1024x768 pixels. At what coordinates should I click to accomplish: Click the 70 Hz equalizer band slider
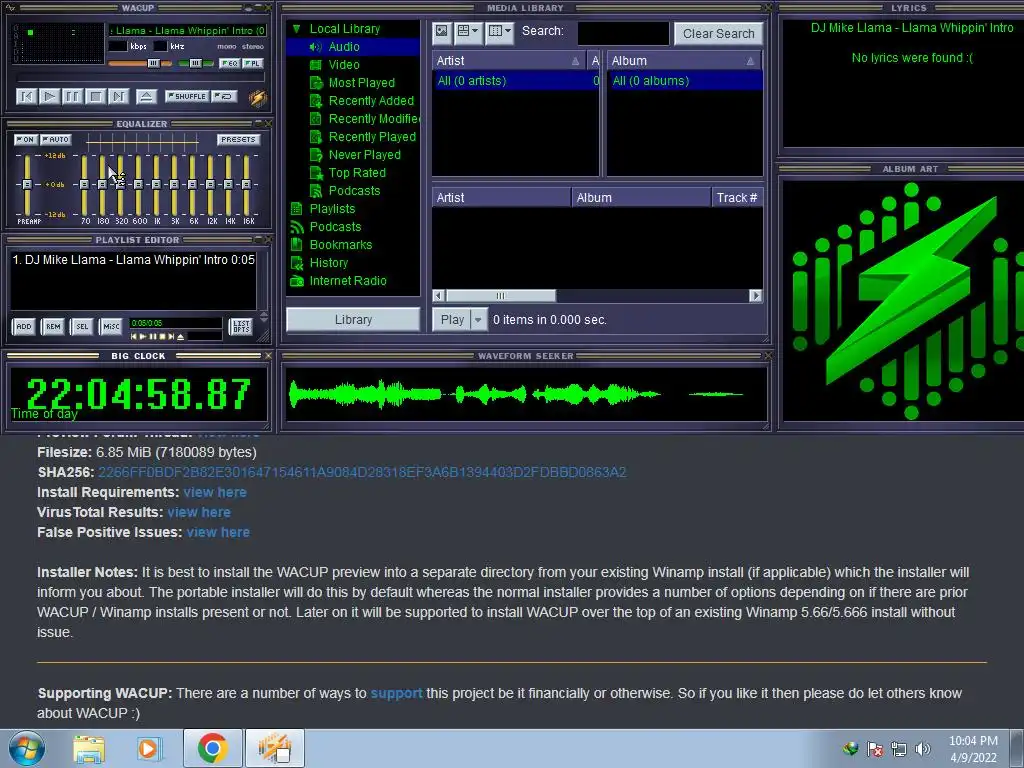click(x=84, y=185)
